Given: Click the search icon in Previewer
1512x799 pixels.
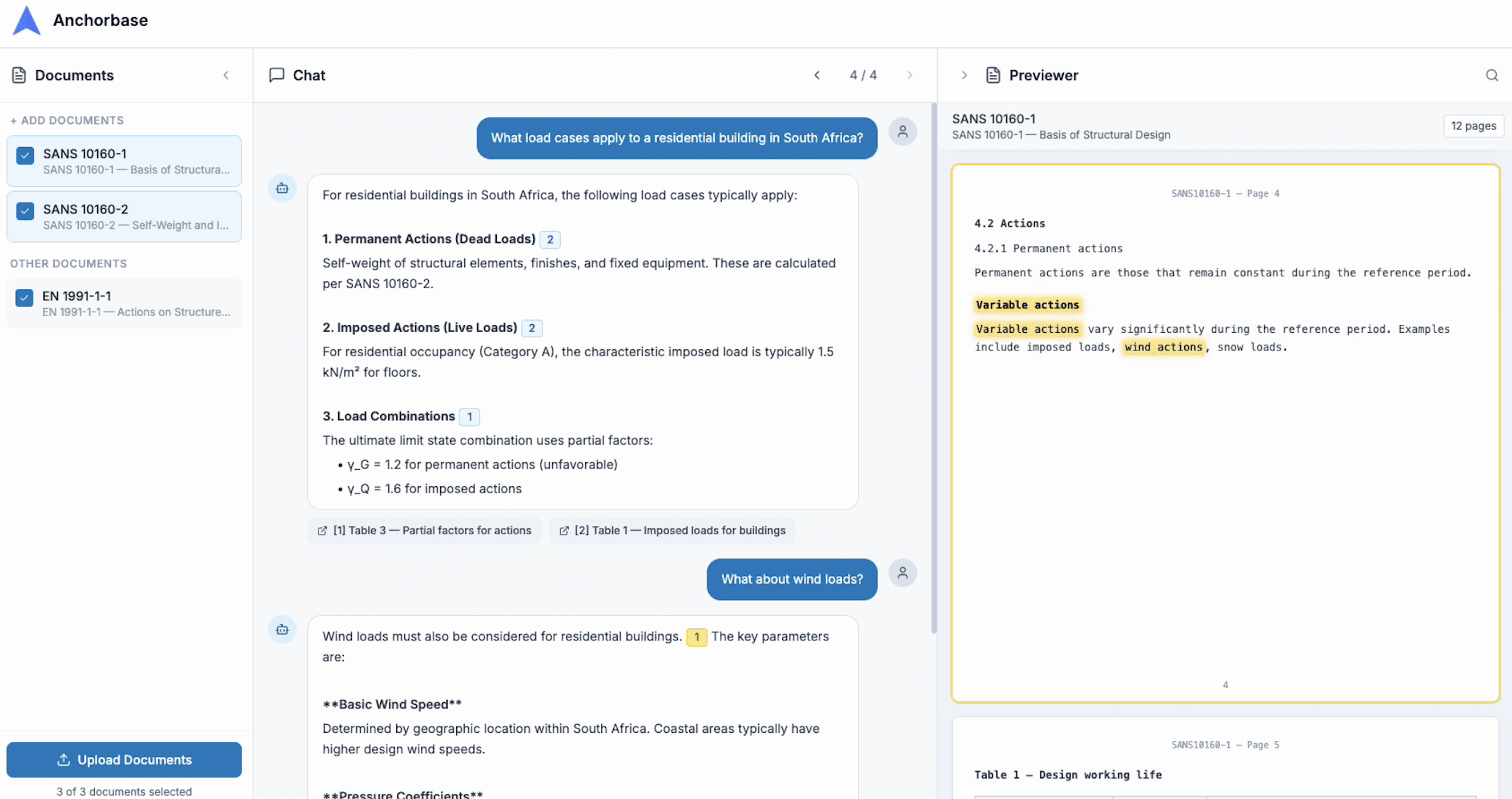Looking at the screenshot, I should tap(1491, 75).
